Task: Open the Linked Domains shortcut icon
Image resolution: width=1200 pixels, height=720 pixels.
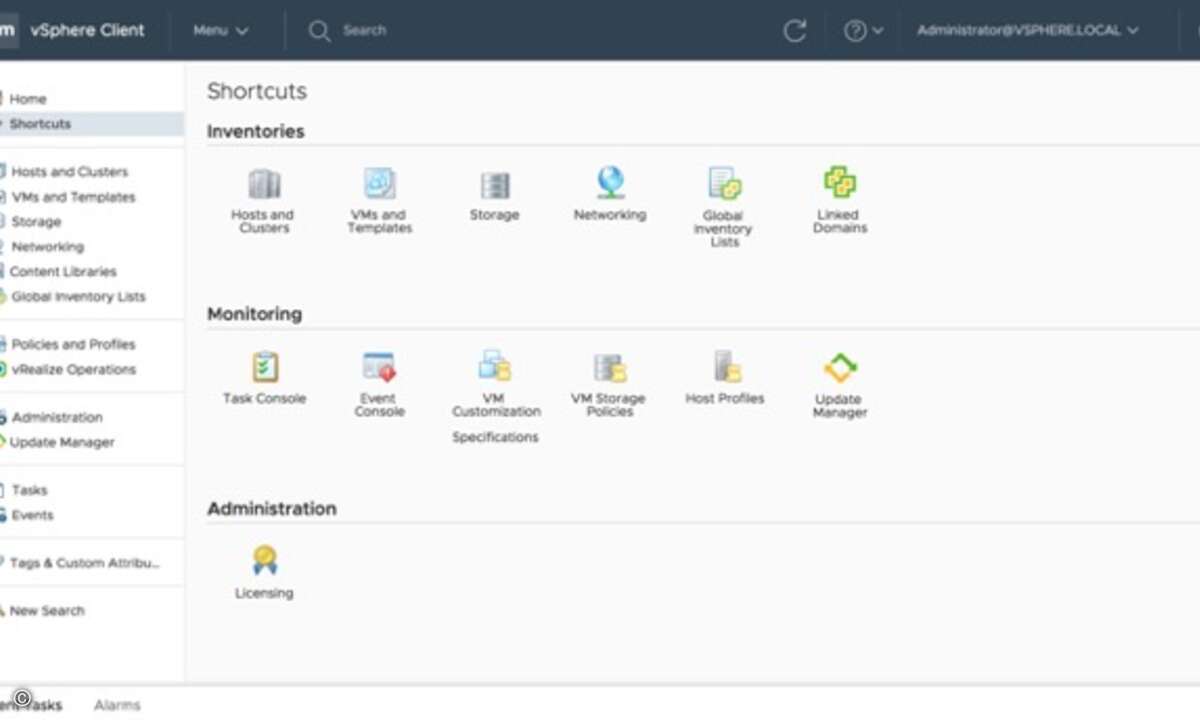Action: [840, 184]
